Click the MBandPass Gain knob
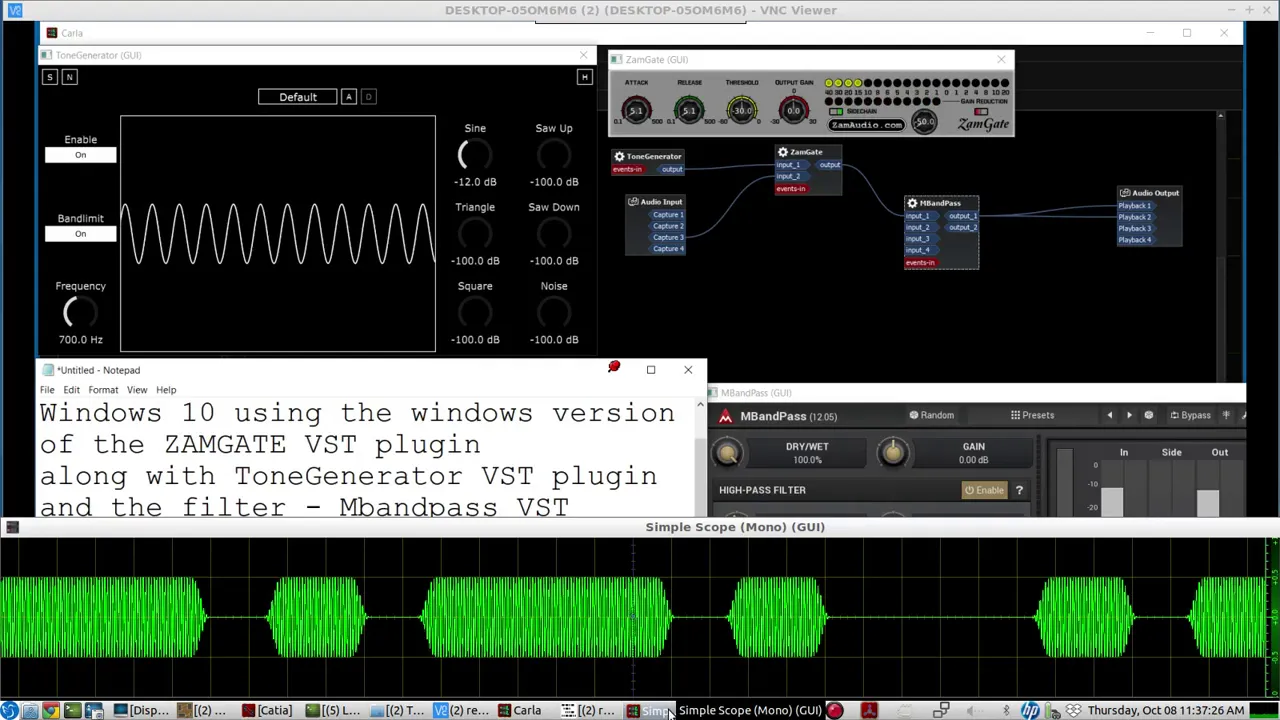 (893, 453)
